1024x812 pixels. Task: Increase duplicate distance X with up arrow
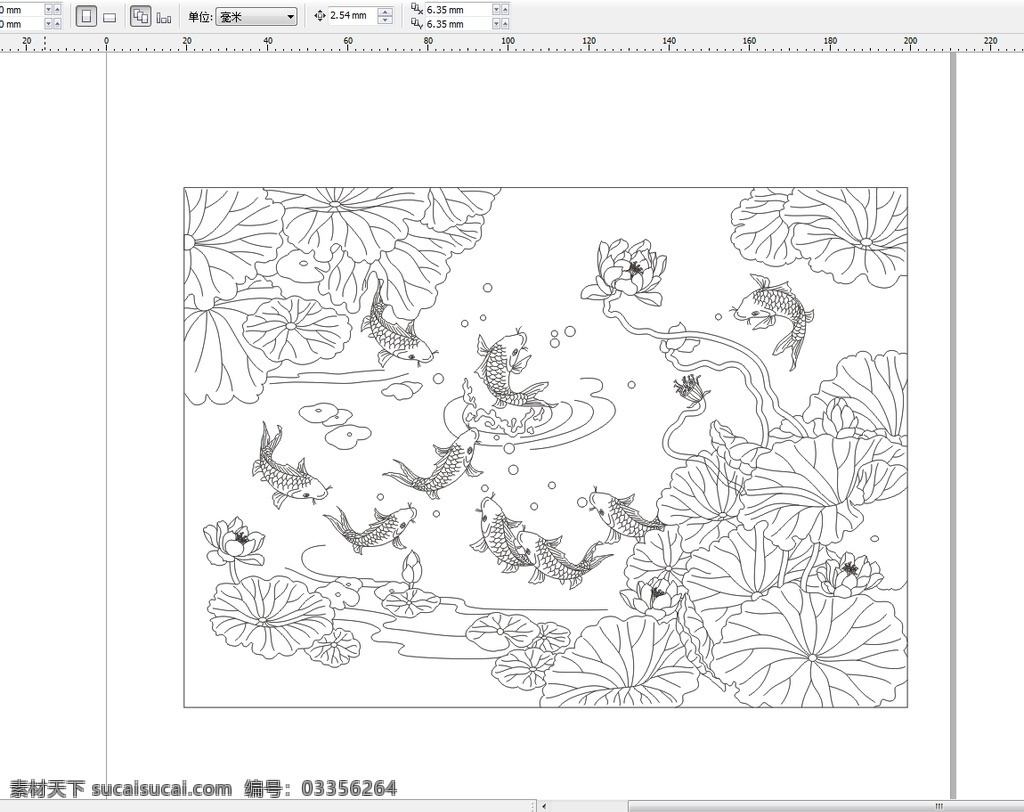(x=505, y=10)
